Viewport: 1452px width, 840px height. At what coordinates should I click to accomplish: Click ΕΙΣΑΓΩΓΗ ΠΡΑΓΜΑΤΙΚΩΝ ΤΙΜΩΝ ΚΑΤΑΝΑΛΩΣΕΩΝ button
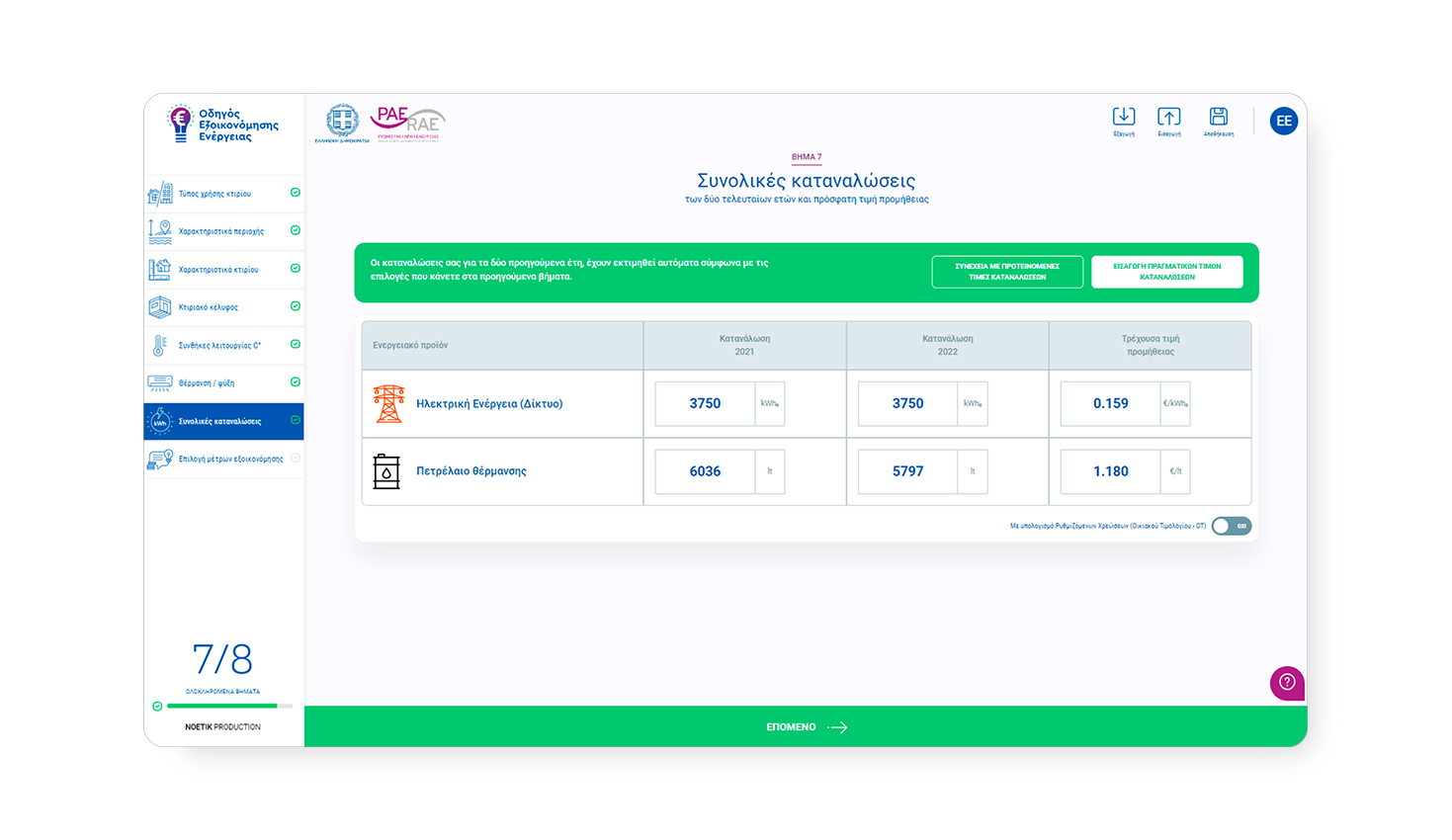pos(1166,272)
